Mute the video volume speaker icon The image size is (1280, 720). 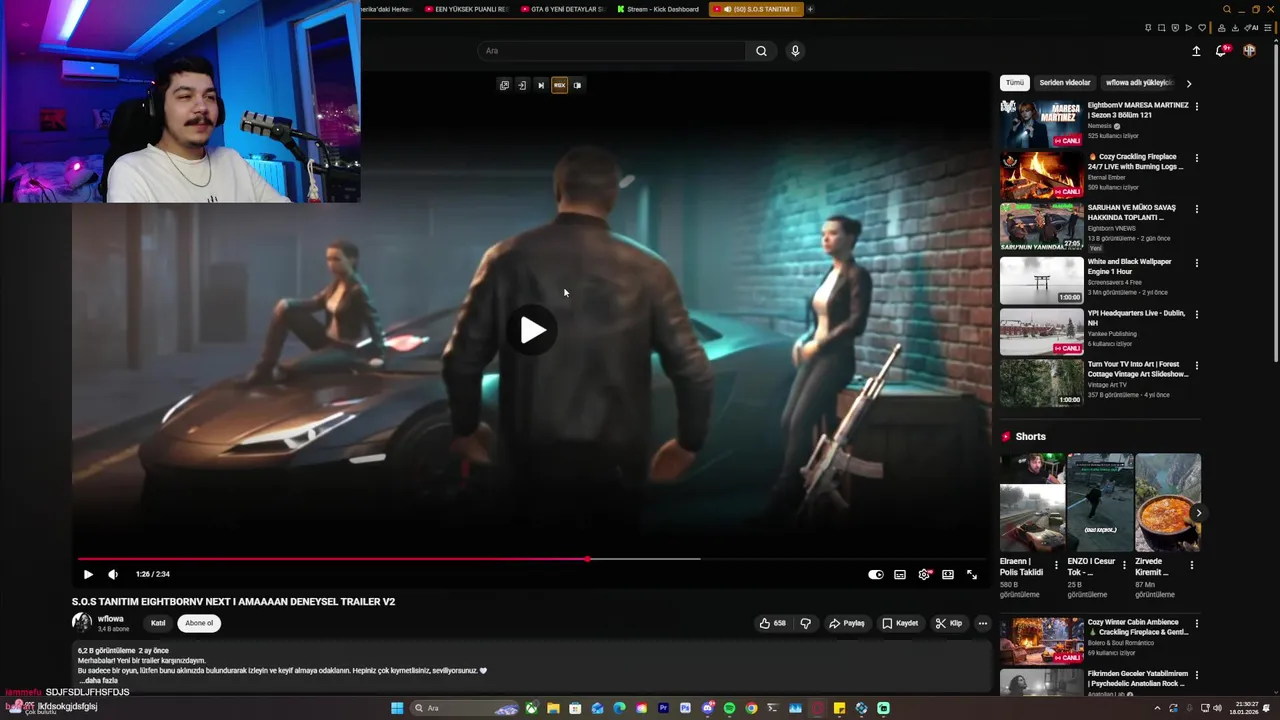click(x=113, y=574)
